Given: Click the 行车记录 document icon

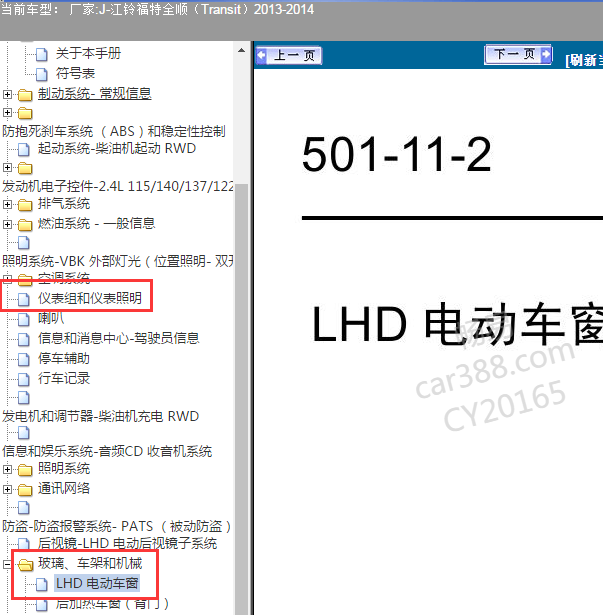Looking at the screenshot, I should pos(24,379).
